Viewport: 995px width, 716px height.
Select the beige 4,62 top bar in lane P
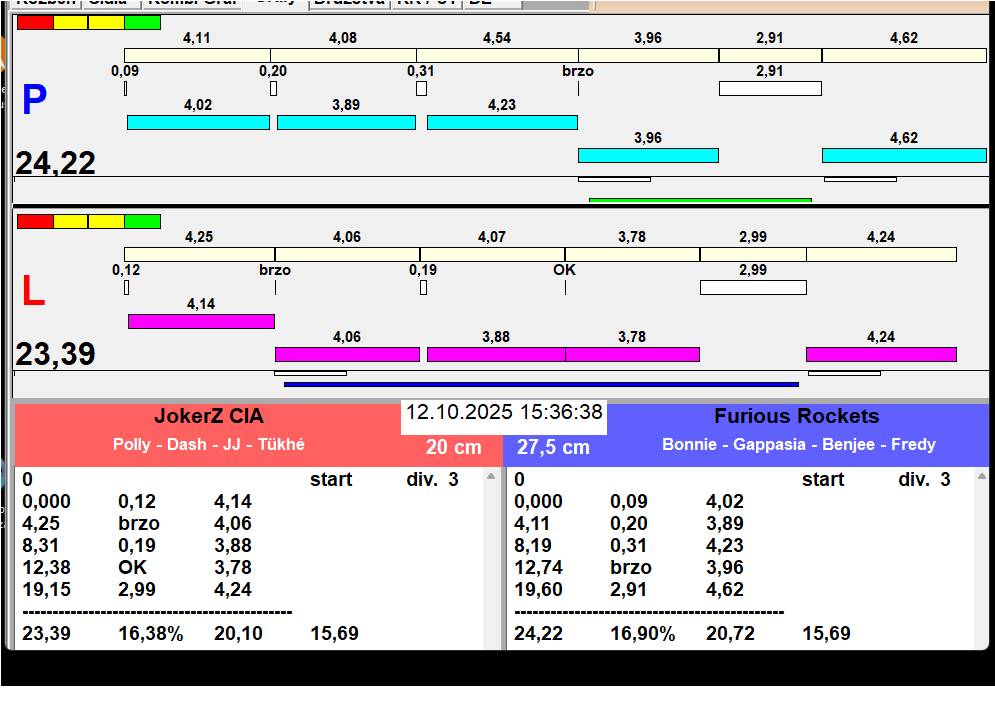click(904, 55)
